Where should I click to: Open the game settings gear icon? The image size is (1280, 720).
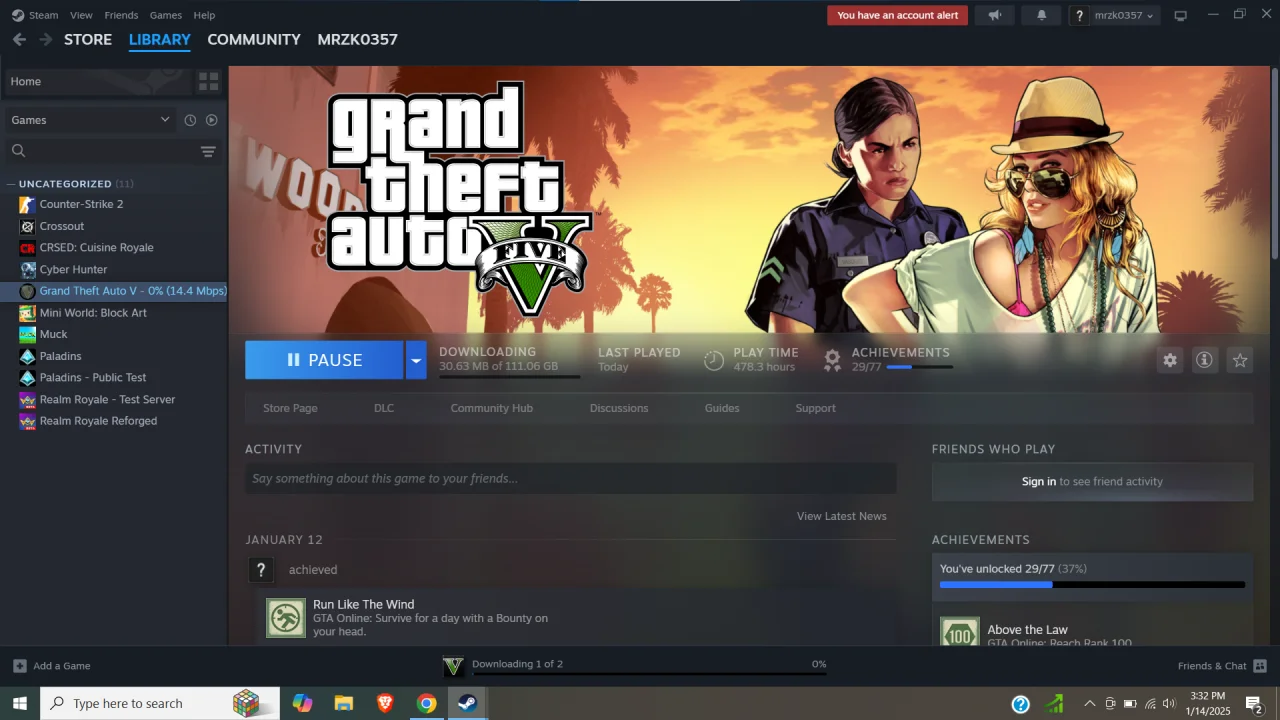point(1170,360)
